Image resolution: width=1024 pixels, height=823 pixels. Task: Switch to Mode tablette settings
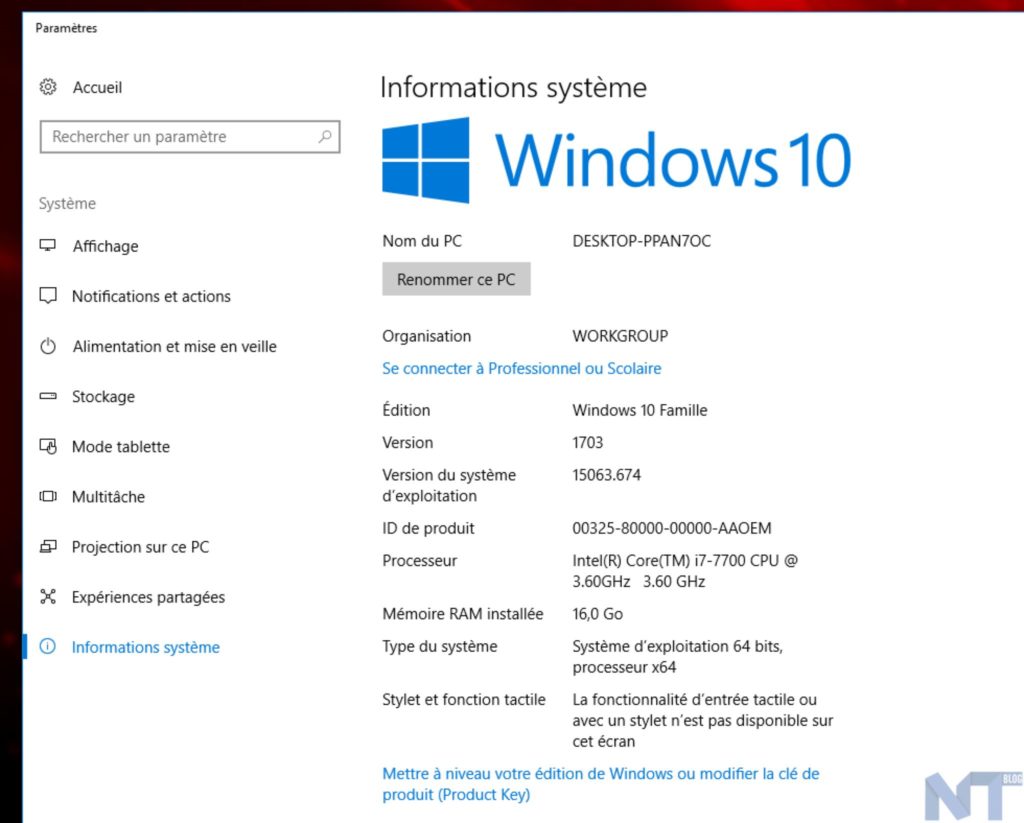121,447
